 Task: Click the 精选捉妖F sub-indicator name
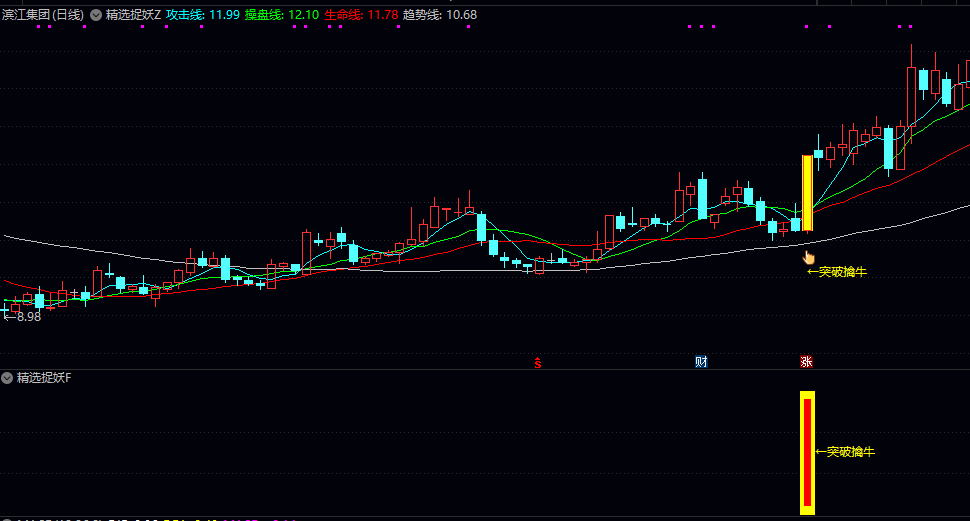coord(44,377)
